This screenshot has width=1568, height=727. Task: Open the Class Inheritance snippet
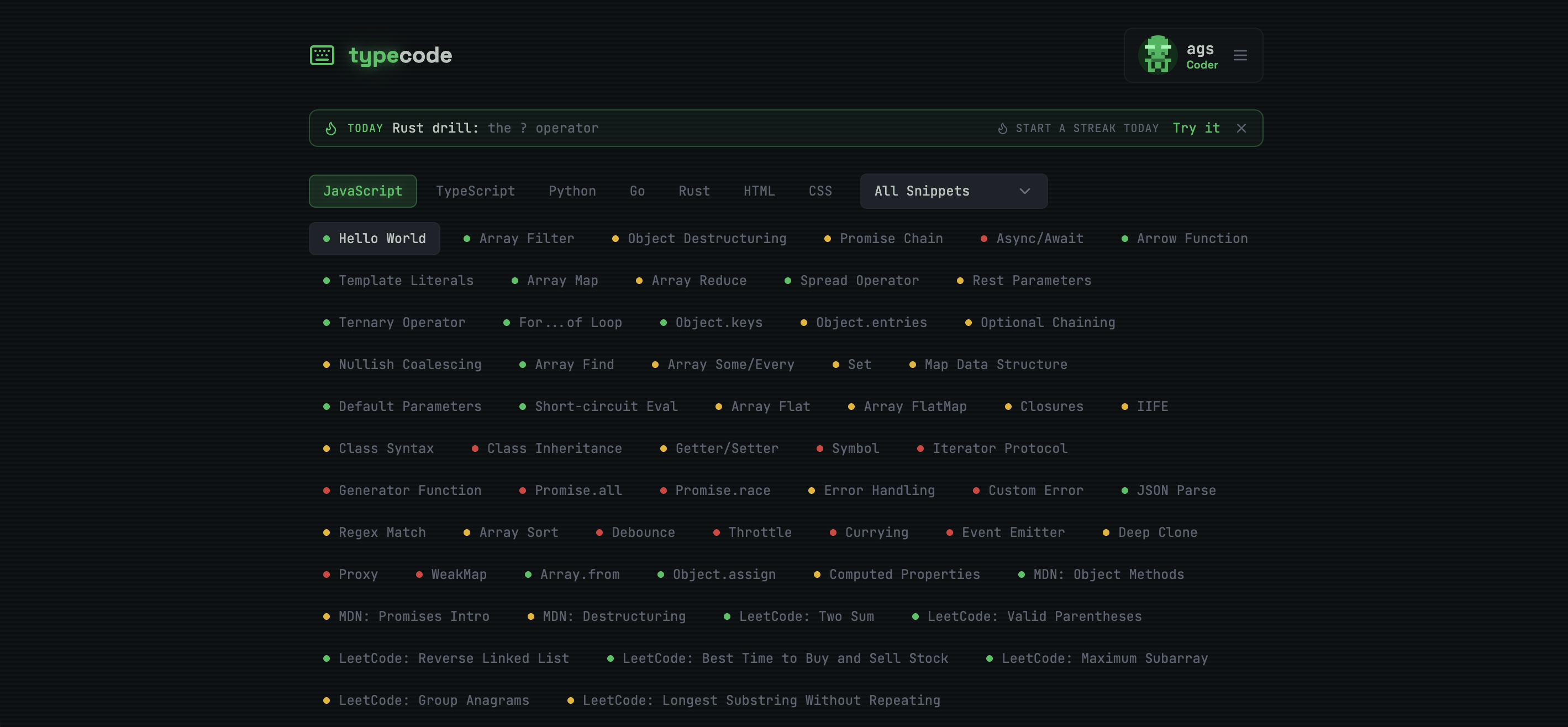[546, 449]
